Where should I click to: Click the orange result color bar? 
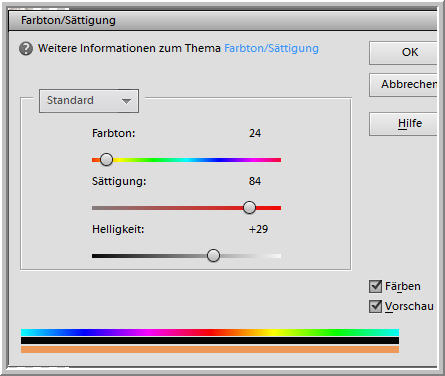pos(210,349)
